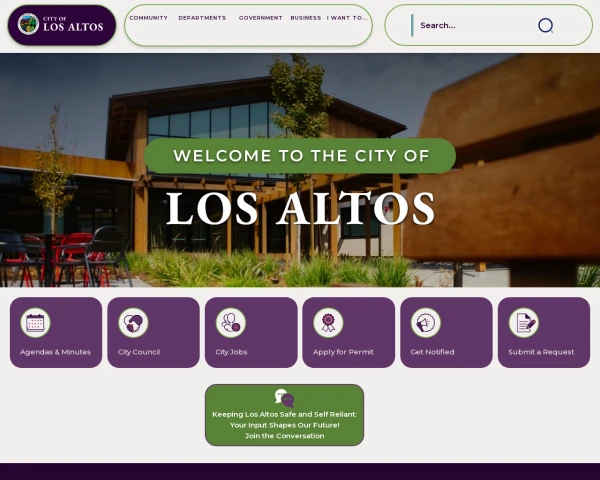600x480 pixels.
Task: Open the Get Notified label link
Action: 432,352
